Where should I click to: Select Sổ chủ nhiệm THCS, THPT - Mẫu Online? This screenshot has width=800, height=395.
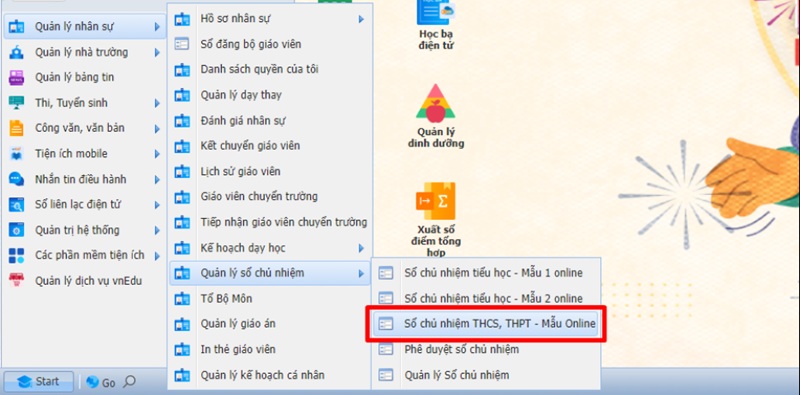[x=486, y=324]
